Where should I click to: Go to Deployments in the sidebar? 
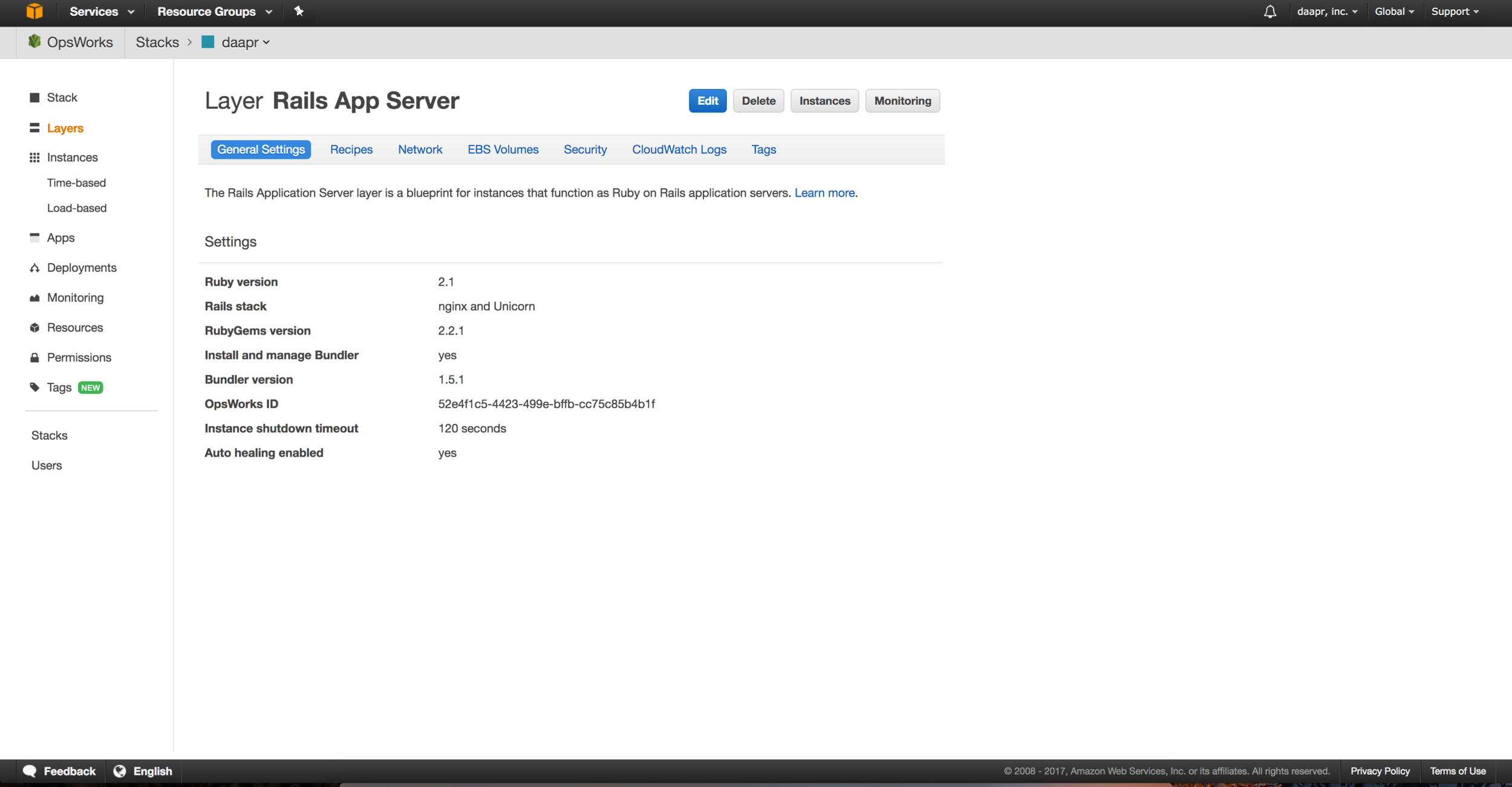(x=82, y=267)
